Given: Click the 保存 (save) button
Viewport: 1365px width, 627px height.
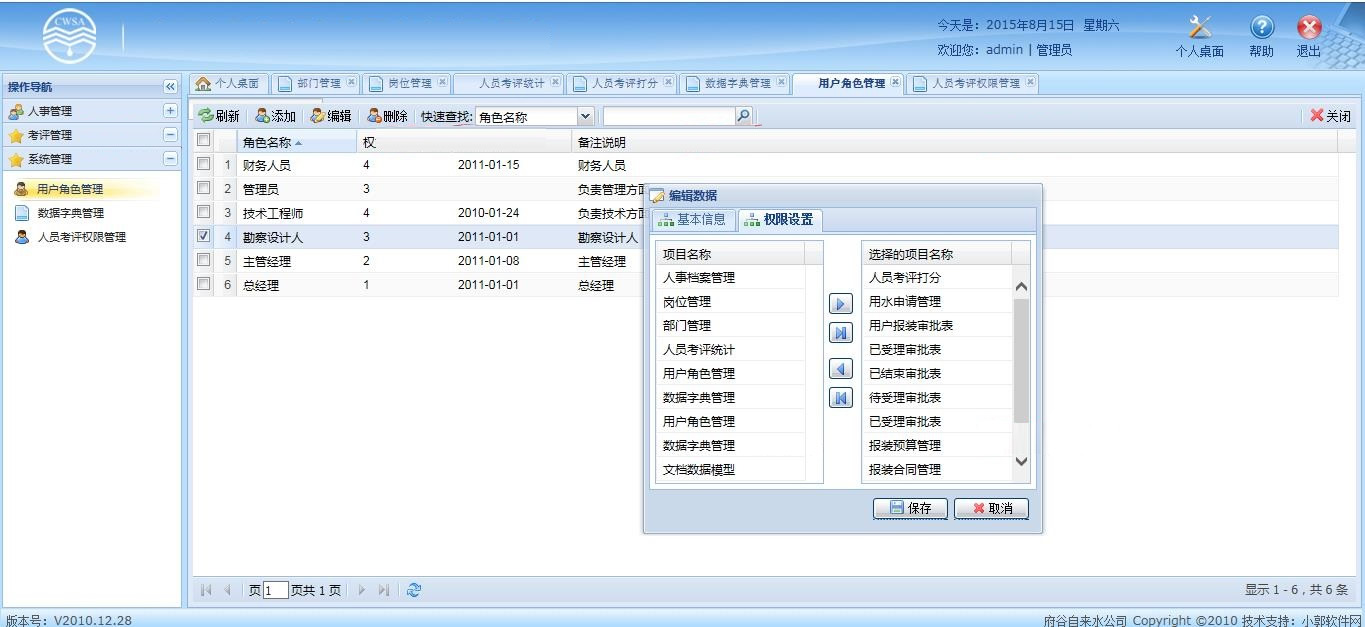Looking at the screenshot, I should click(908, 508).
